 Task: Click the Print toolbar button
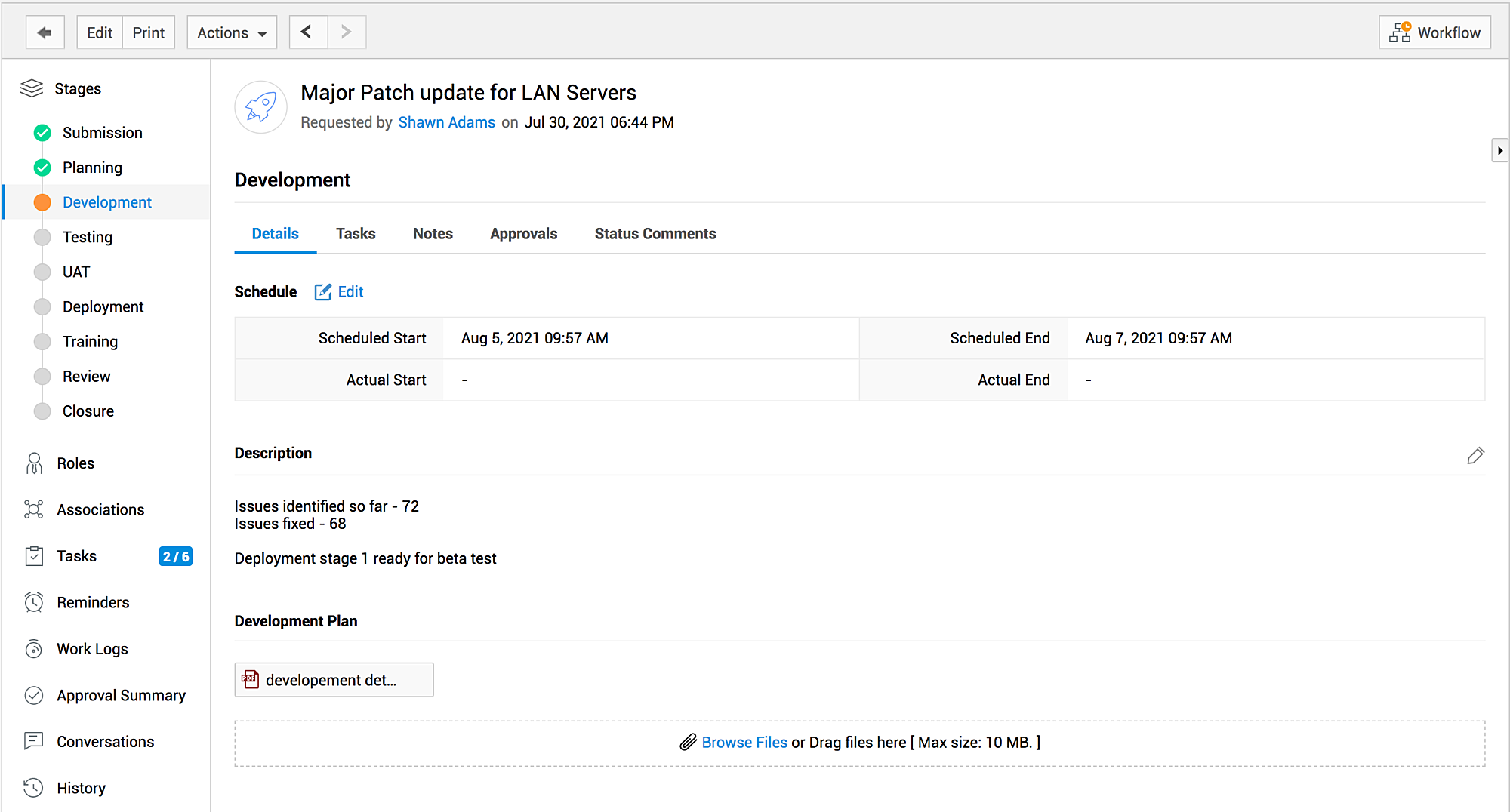149,32
